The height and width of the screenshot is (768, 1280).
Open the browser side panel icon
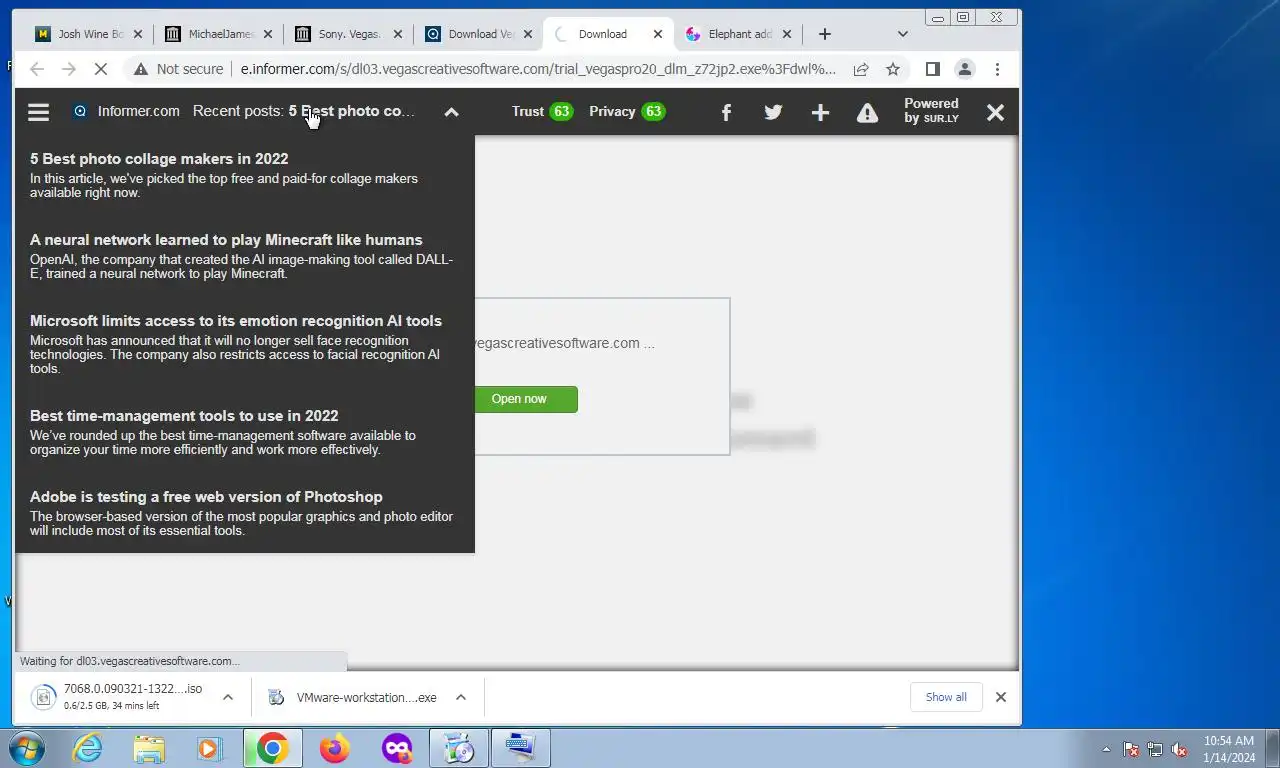[x=932, y=69]
